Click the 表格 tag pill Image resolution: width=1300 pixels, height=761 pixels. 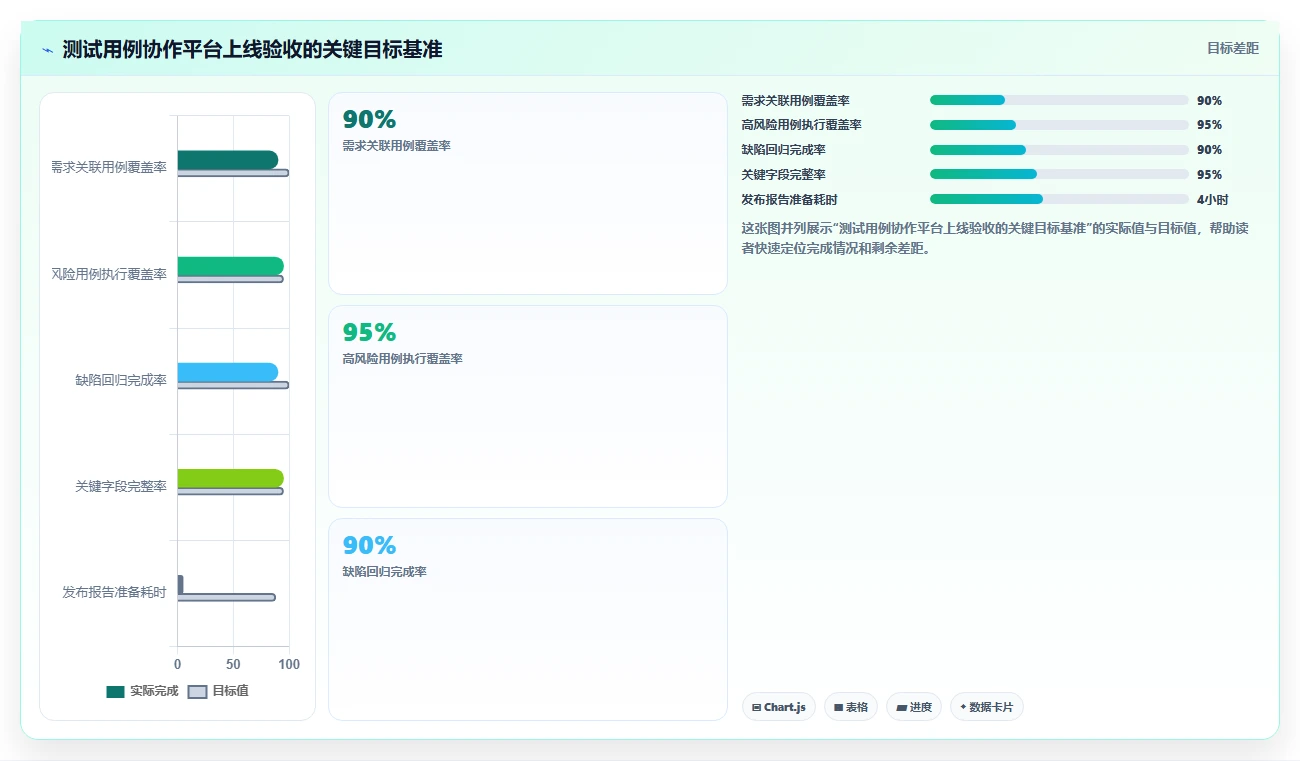click(851, 707)
